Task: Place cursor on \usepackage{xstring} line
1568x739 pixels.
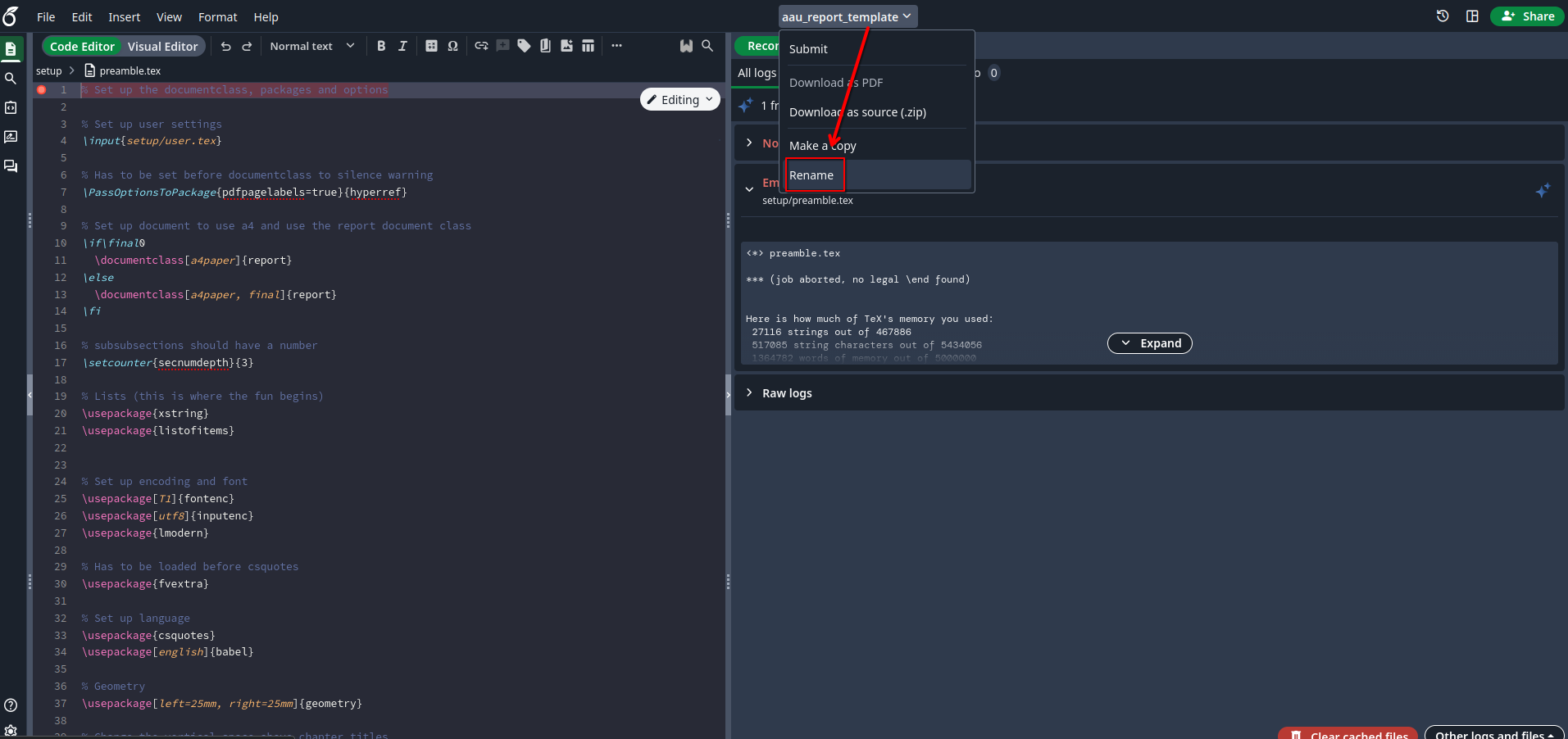Action: [145, 414]
